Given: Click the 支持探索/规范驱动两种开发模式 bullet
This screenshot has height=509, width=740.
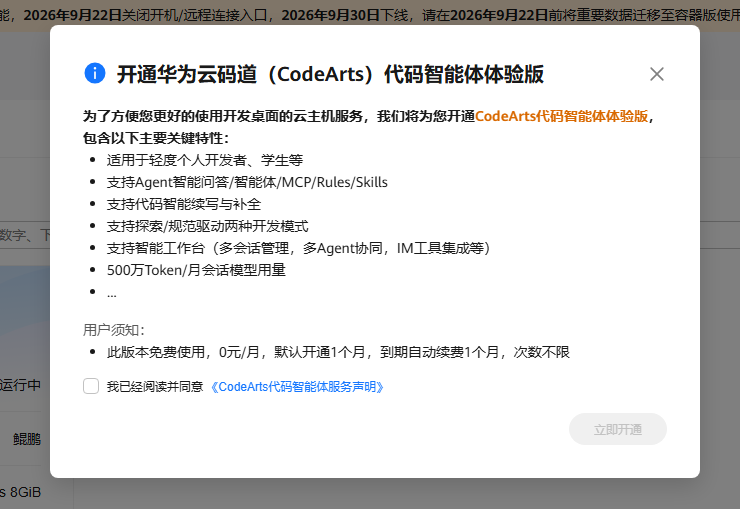Looking at the screenshot, I should pos(208,226).
